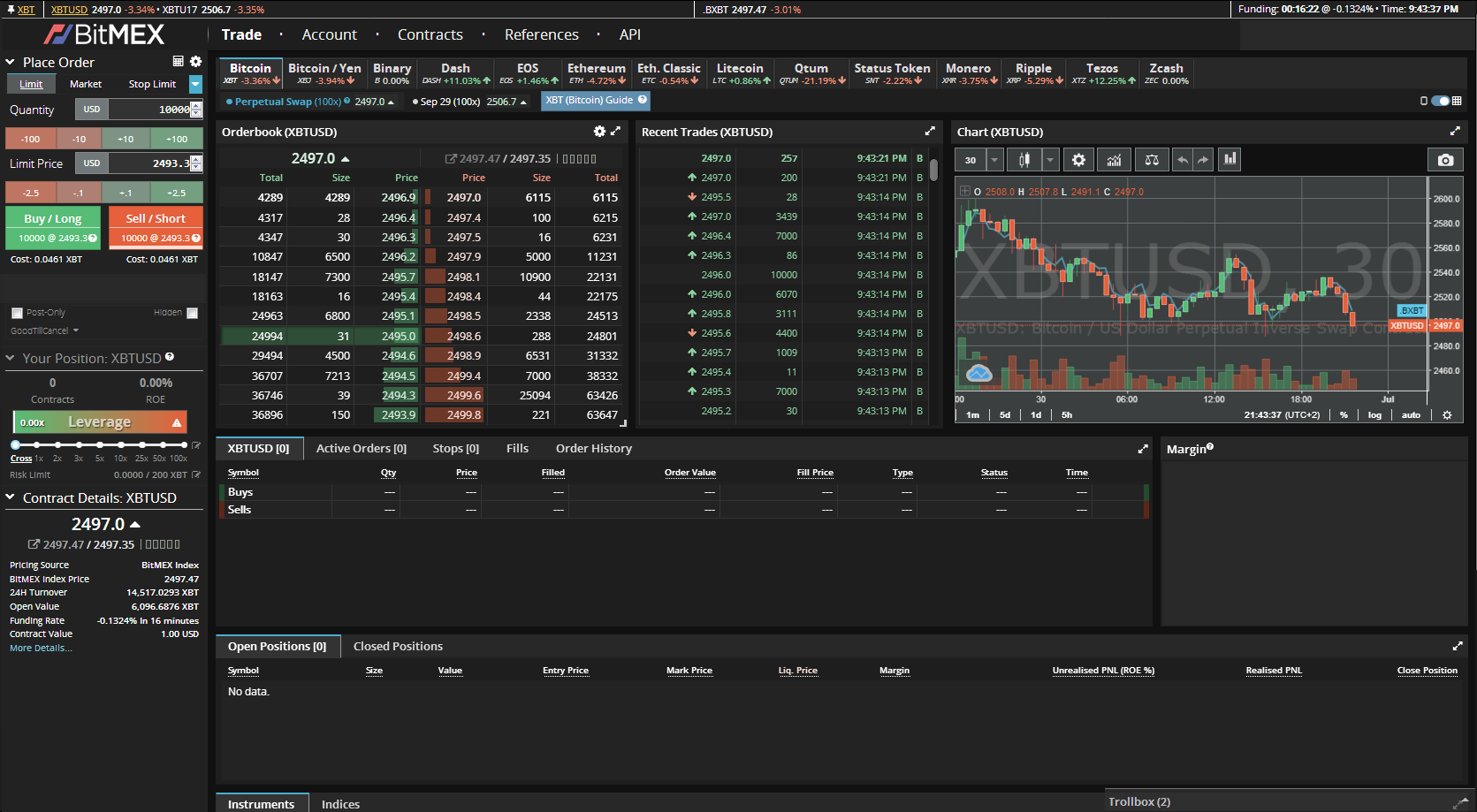The height and width of the screenshot is (812, 1477).
Task: Click the bar chart icon in chart toolbar
Action: (1230, 160)
